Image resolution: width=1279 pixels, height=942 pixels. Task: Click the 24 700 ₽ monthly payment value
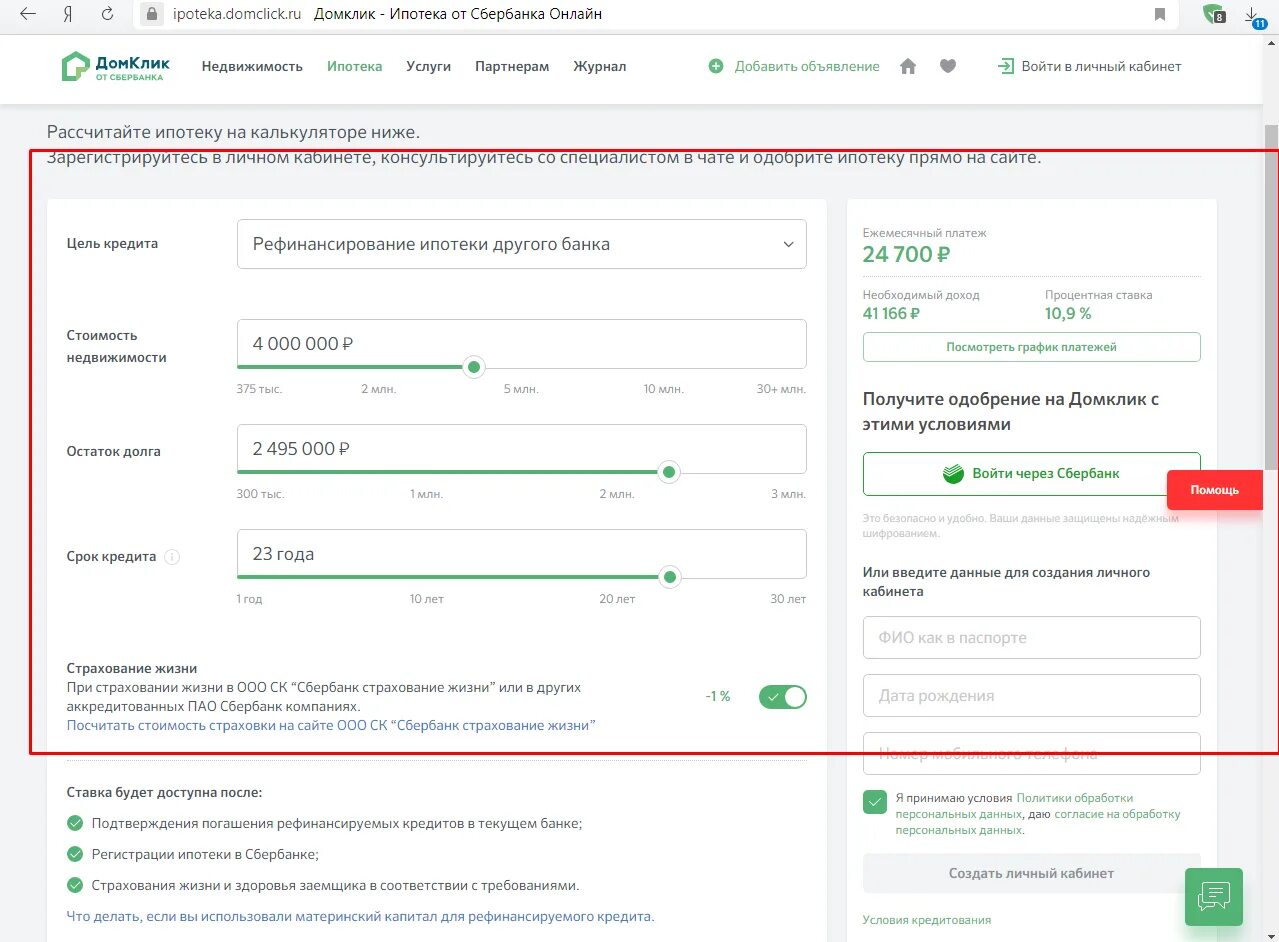(907, 254)
